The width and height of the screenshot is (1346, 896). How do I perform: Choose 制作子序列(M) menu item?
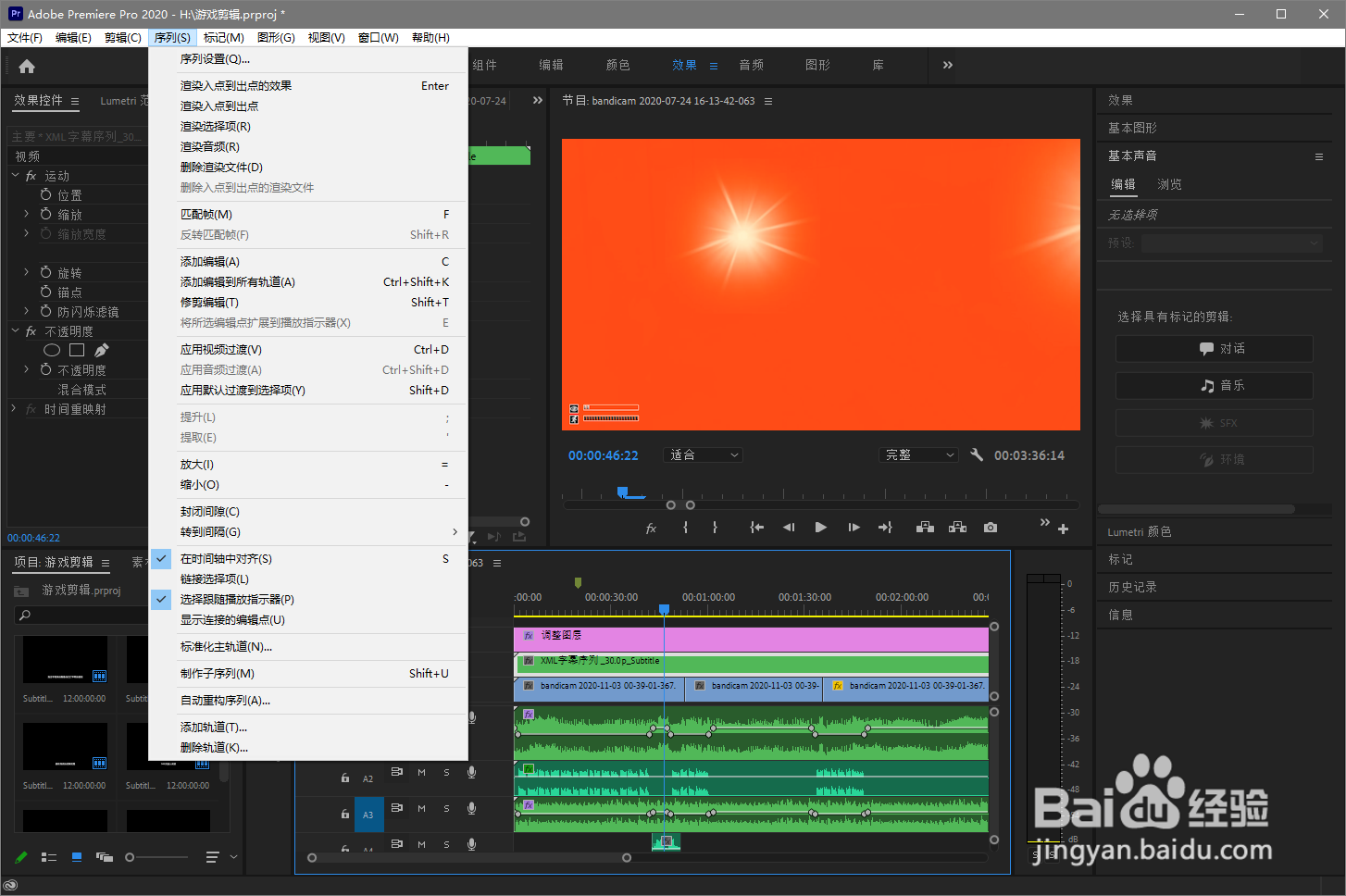(x=308, y=674)
